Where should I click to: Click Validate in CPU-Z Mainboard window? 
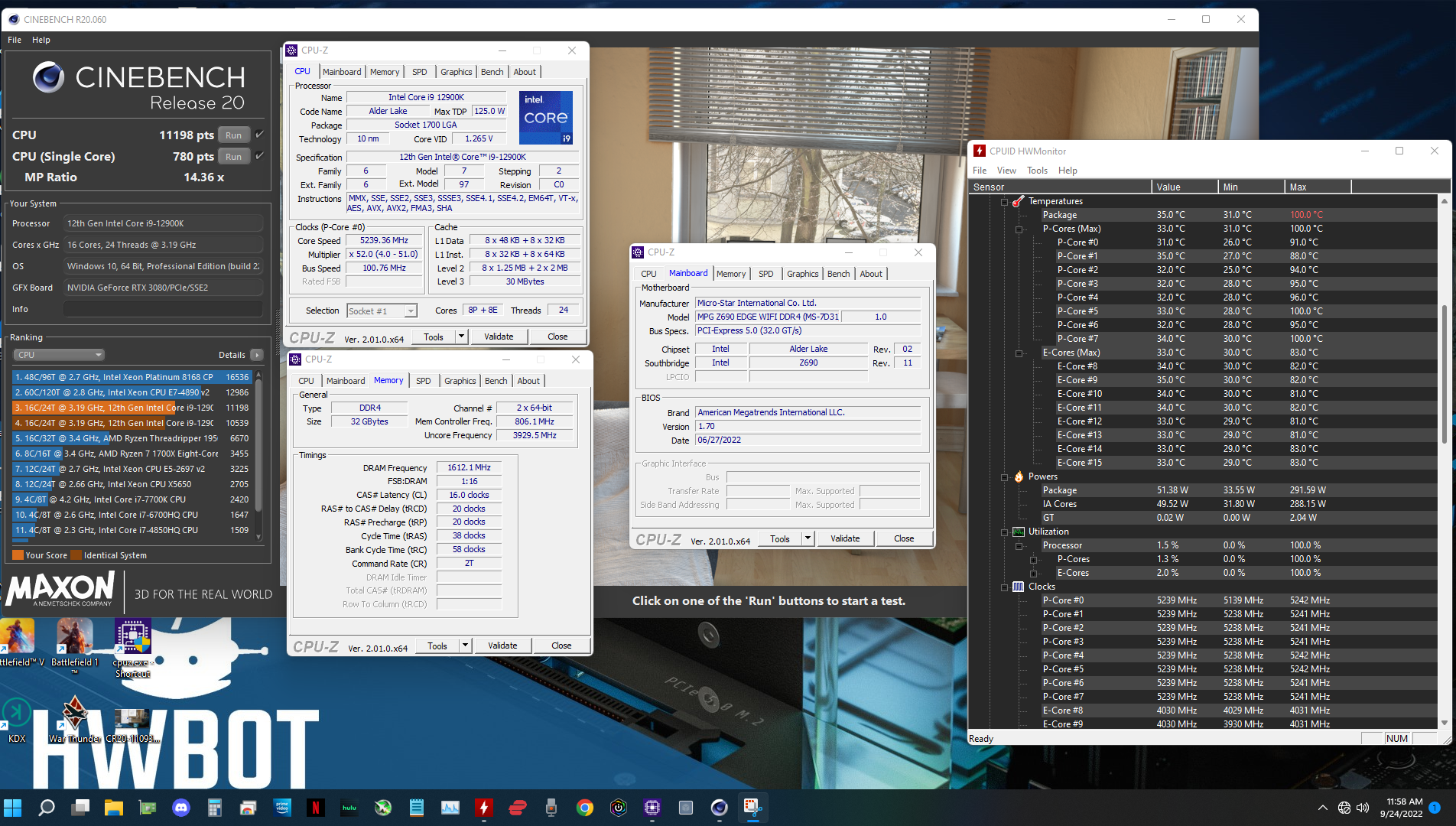pos(845,538)
